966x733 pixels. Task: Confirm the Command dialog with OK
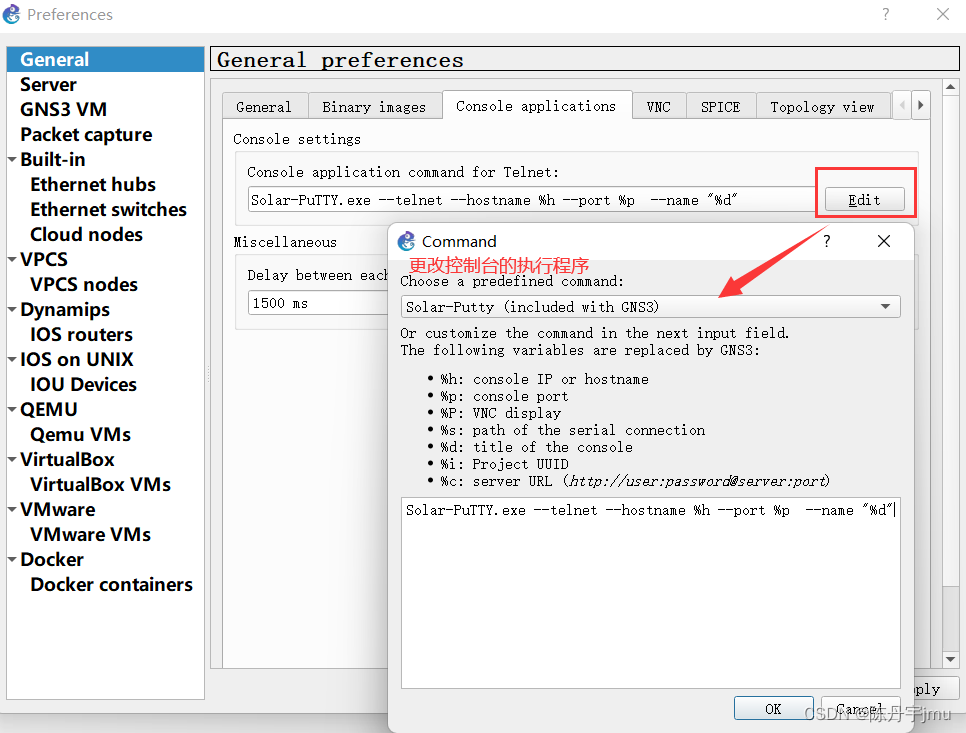coord(773,708)
